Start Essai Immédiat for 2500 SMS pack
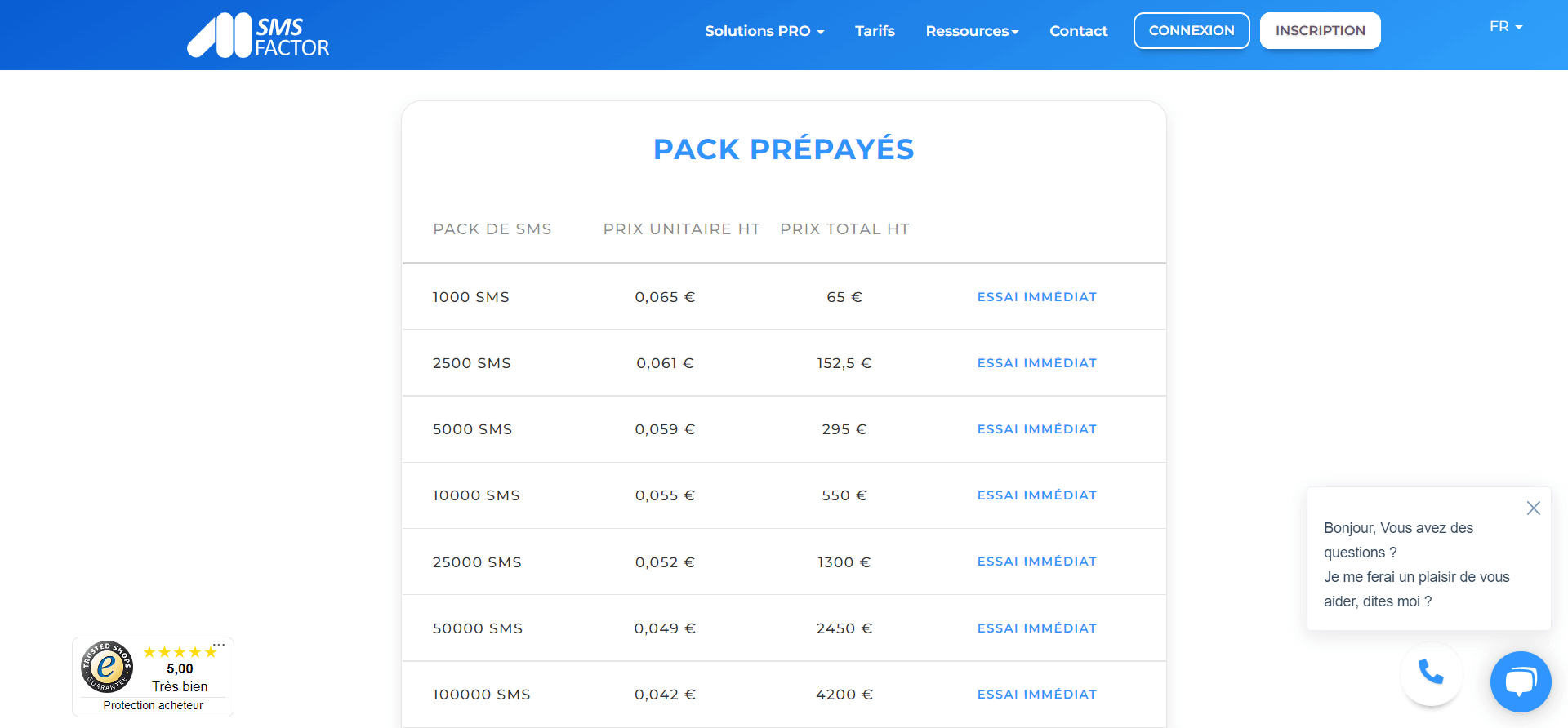Viewport: 1568px width, 728px height. click(x=1036, y=363)
